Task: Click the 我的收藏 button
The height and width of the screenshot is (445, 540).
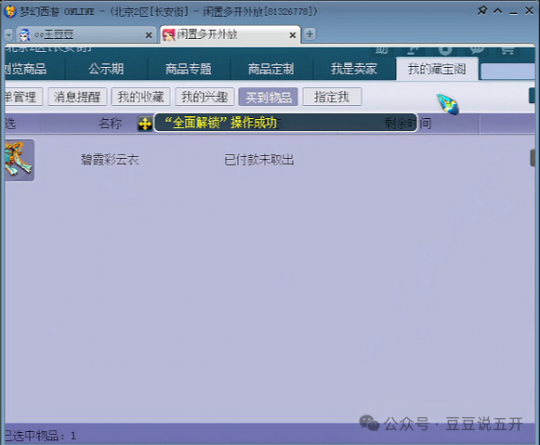Action: (x=141, y=97)
